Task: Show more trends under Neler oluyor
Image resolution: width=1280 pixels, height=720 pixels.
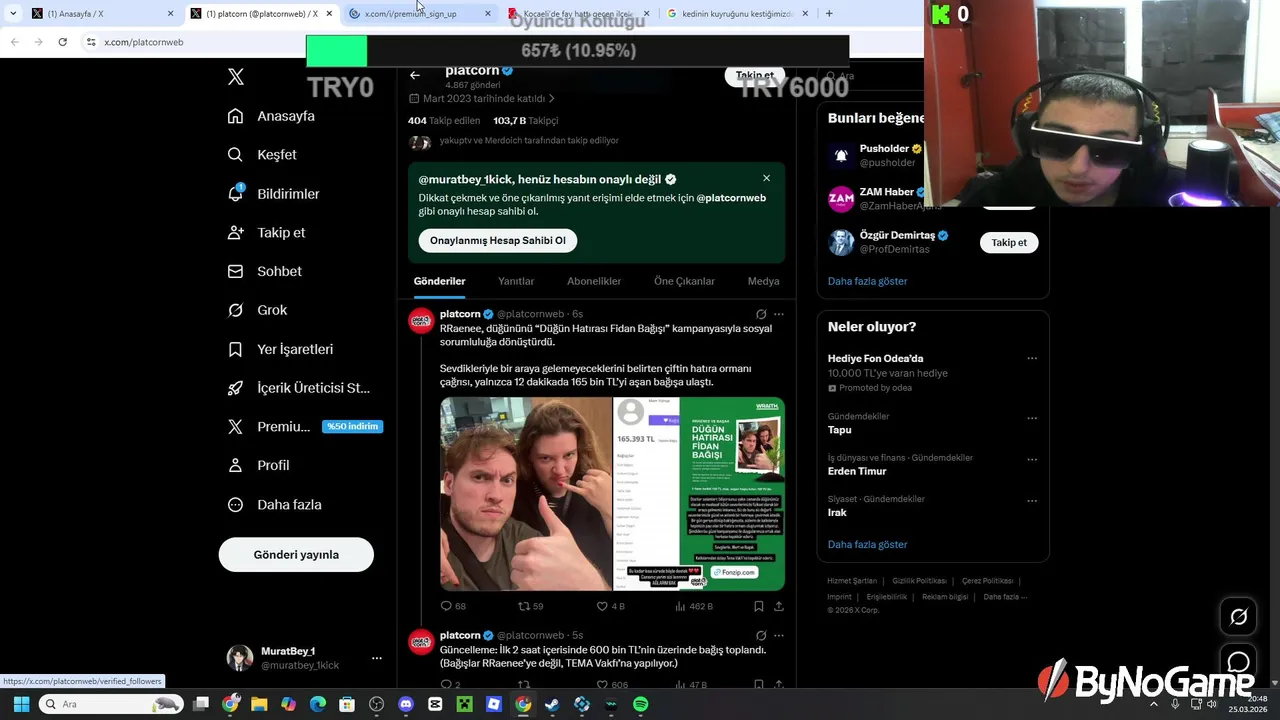Action: [867, 545]
